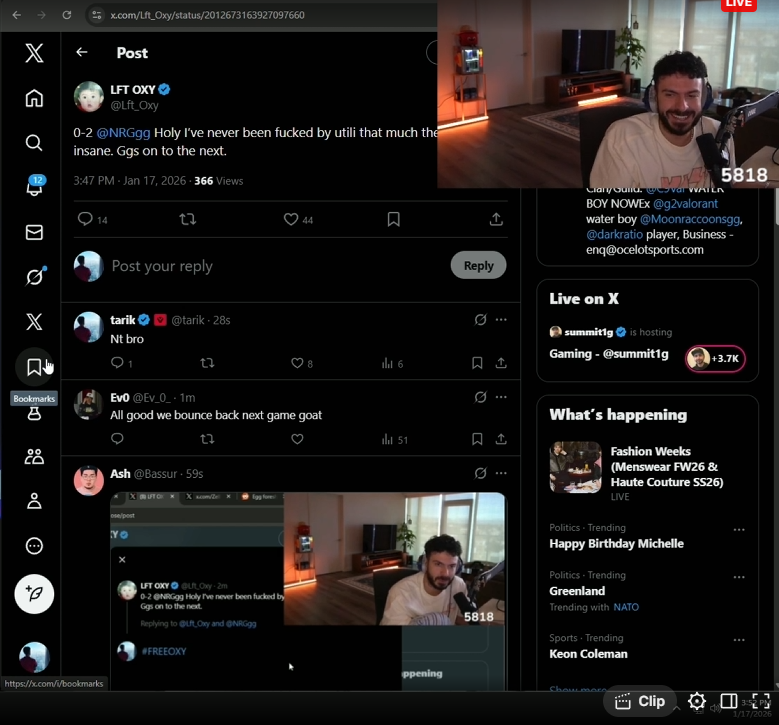The width and height of the screenshot is (779, 725).
Task: Ask Grok about tarik's reply
Action: 480,320
